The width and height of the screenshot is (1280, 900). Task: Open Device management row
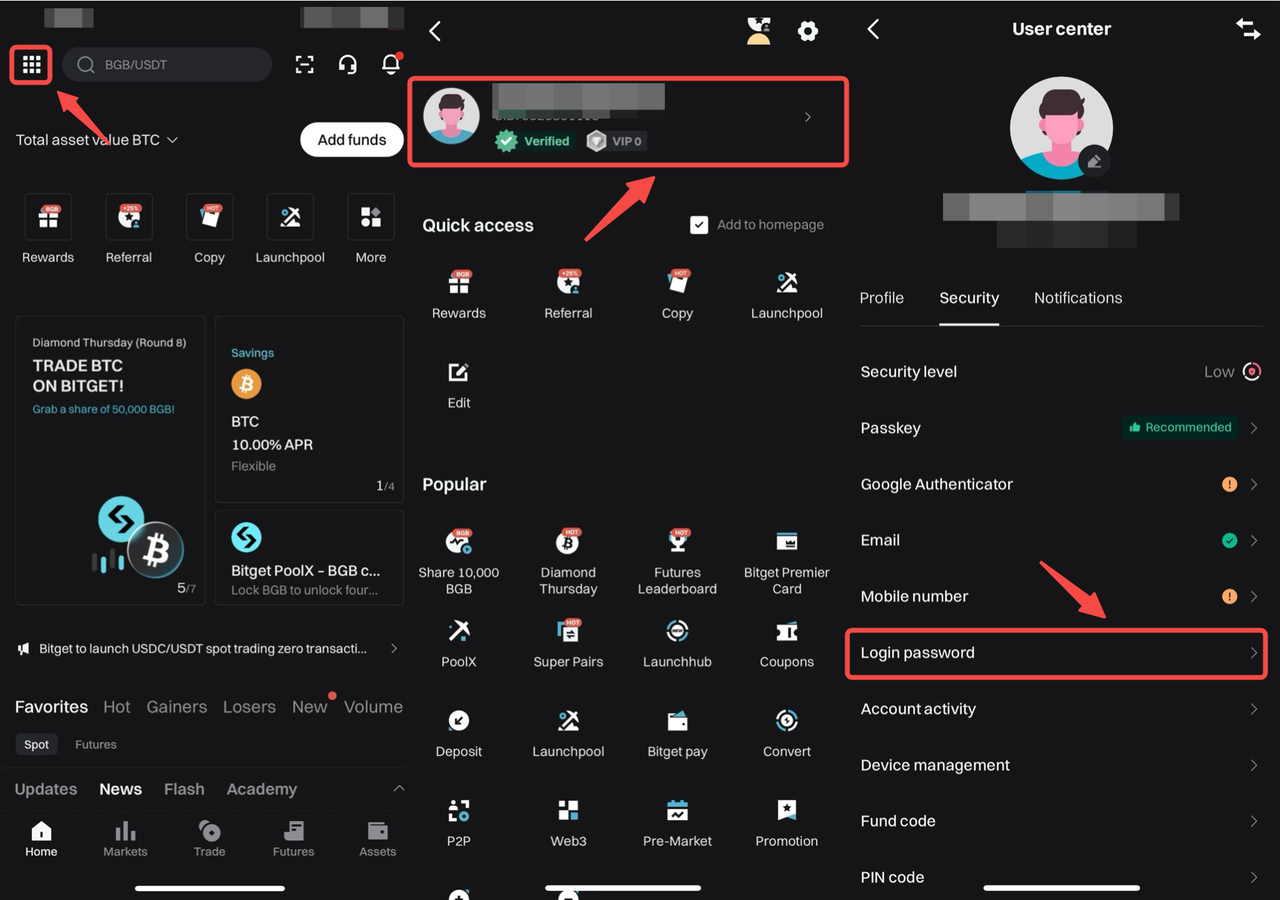[x=1061, y=765]
